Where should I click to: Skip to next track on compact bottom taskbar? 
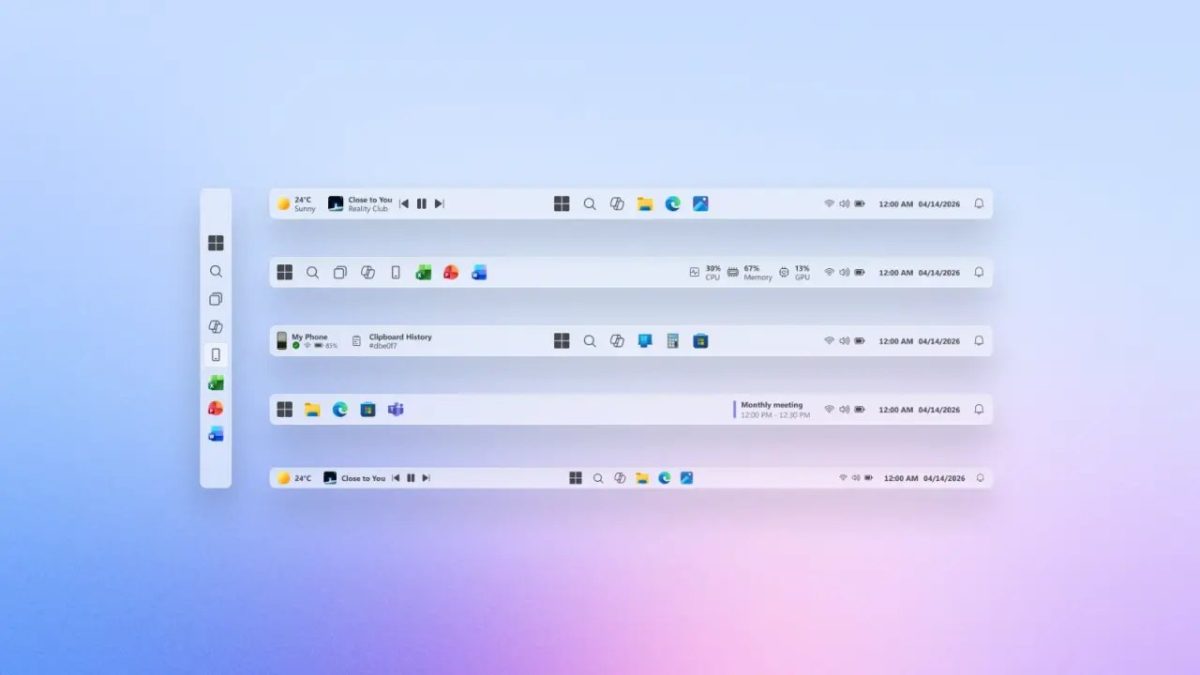[426, 478]
